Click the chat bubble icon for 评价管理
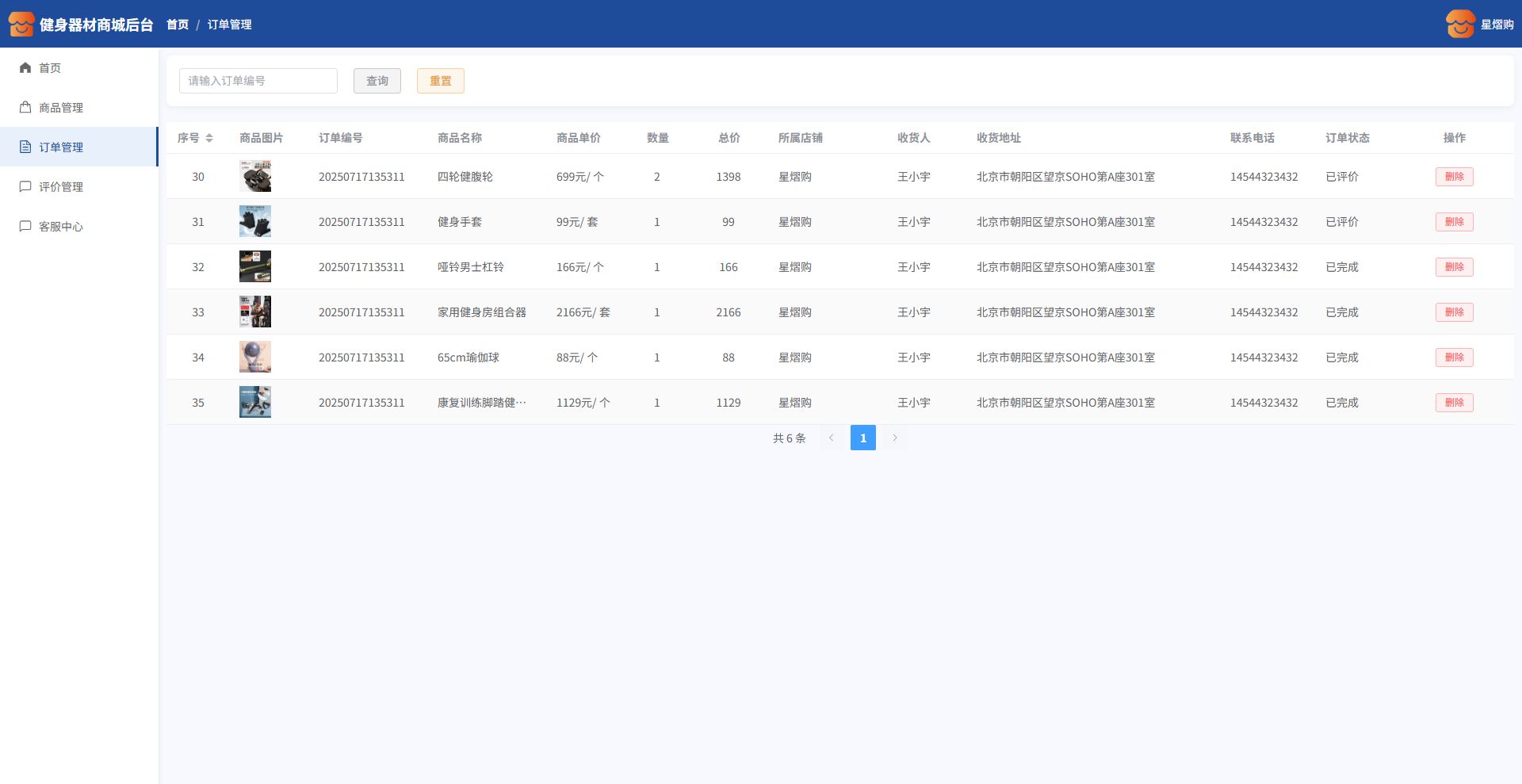 [25, 187]
